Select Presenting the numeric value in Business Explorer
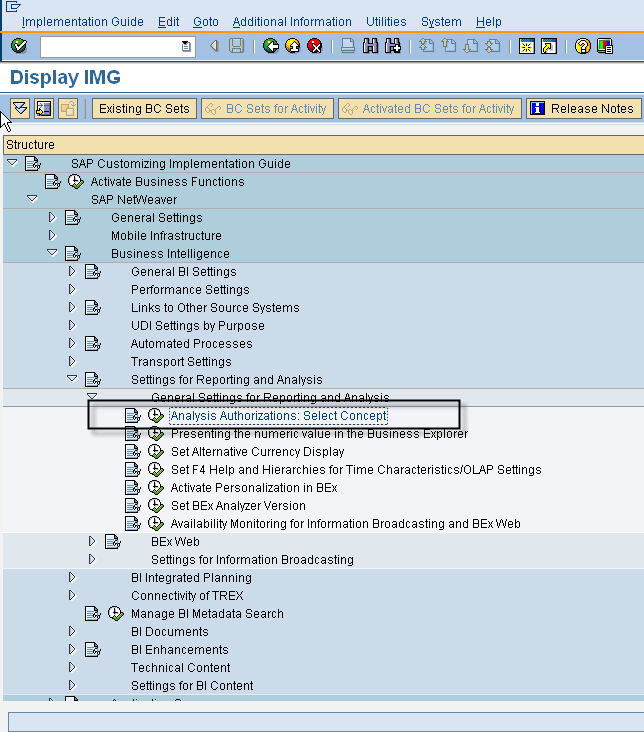The width and height of the screenshot is (644, 732). pyautogui.click(x=319, y=434)
